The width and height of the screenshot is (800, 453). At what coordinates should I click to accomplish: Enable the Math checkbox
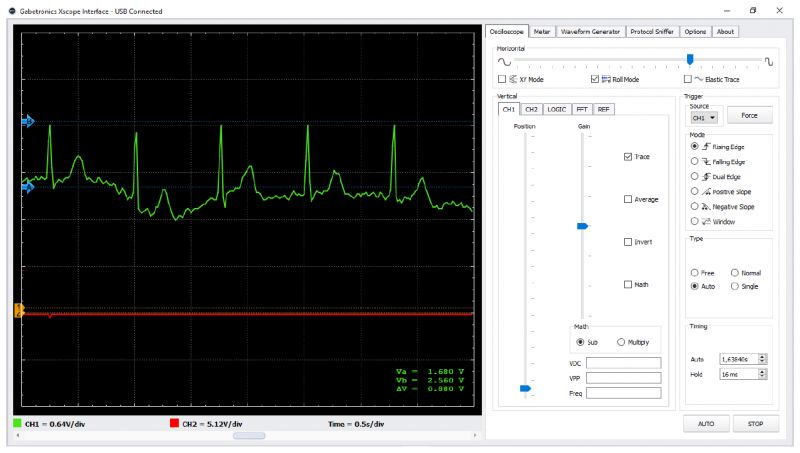(628, 285)
